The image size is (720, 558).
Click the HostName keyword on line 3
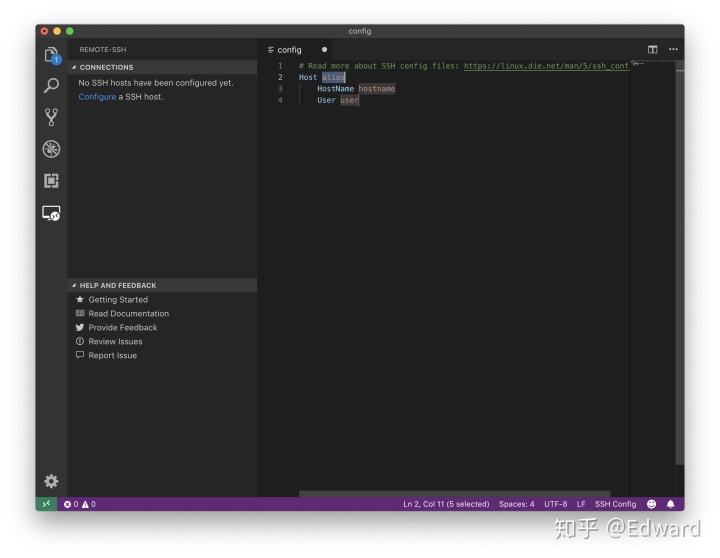[335, 89]
